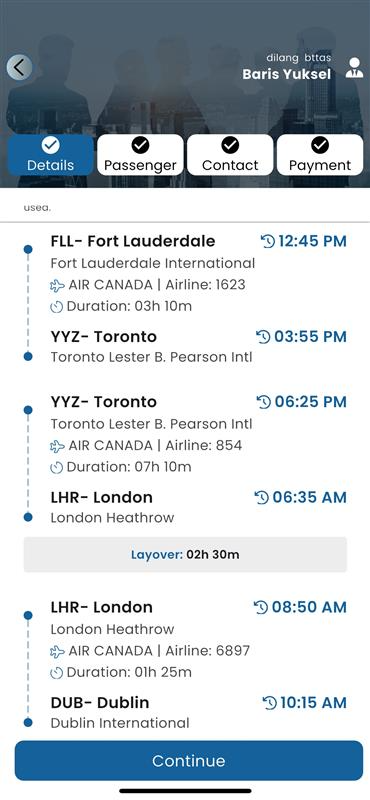Tap clock icon beside 03:55 PM arrival
This screenshot has width=370, height=800.
pos(263,337)
